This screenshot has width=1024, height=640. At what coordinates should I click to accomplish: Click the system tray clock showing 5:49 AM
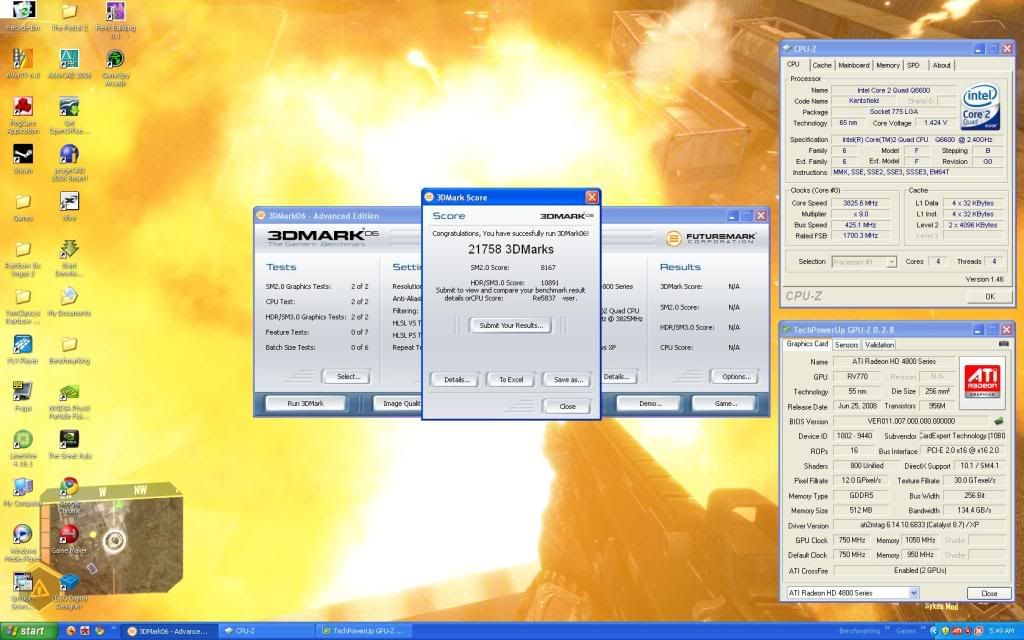[1001, 631]
